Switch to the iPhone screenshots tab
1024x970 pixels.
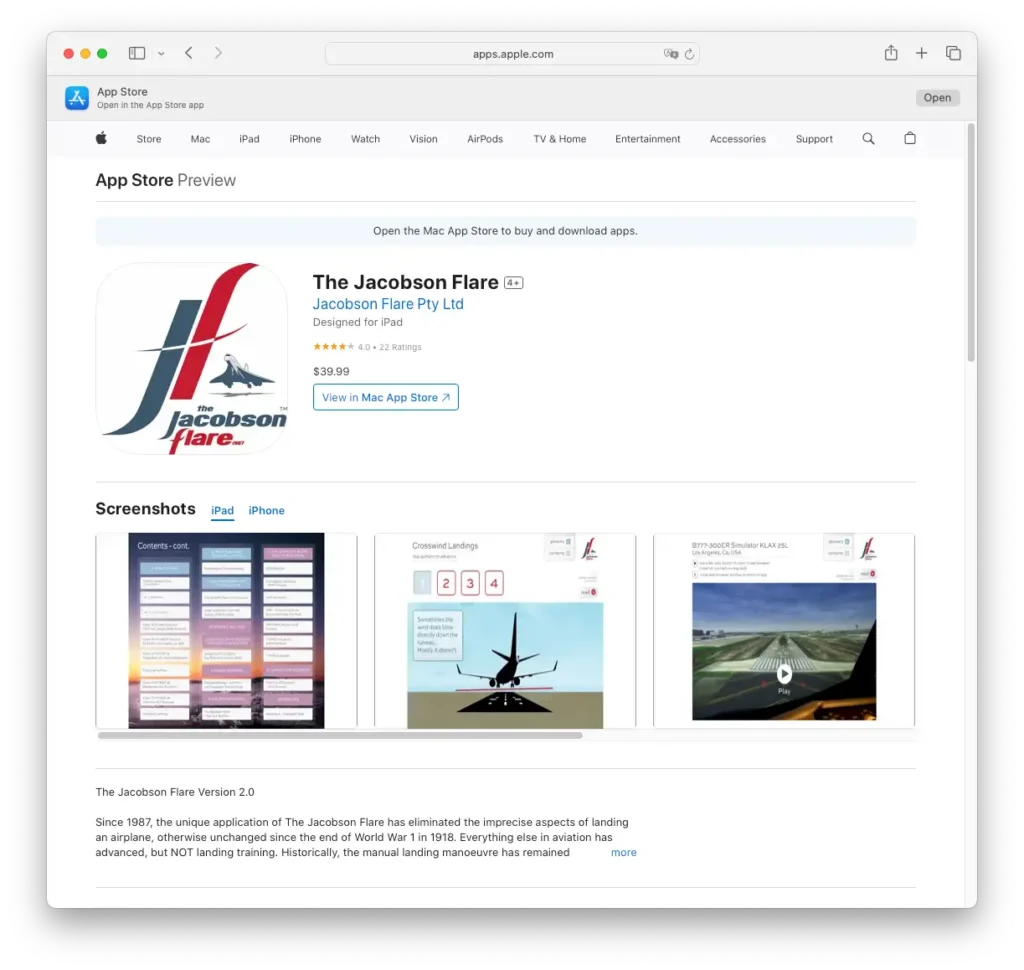point(266,510)
